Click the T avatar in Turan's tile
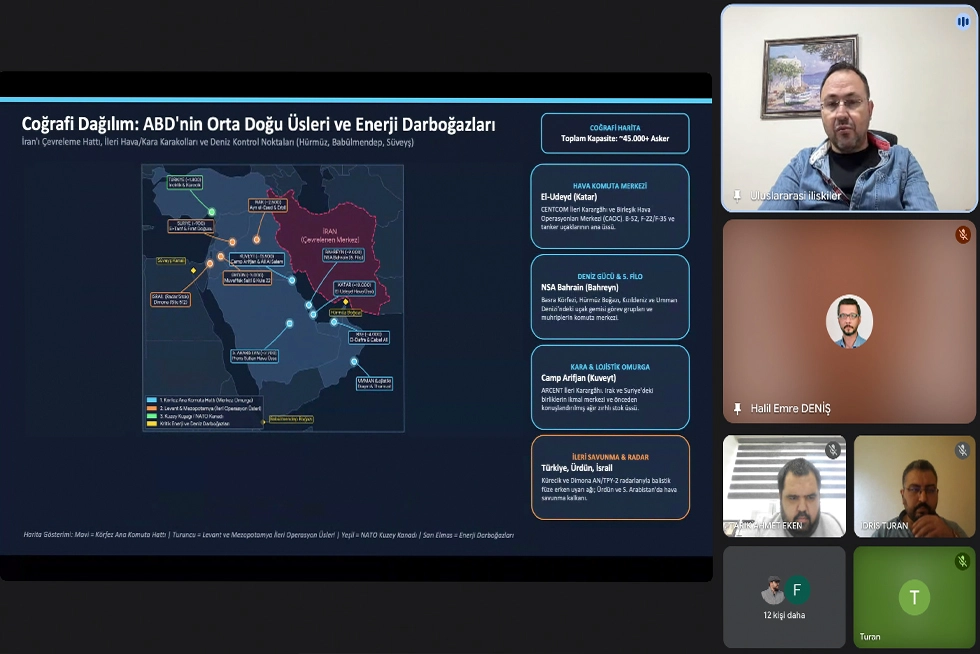The image size is (980, 654). point(914,597)
